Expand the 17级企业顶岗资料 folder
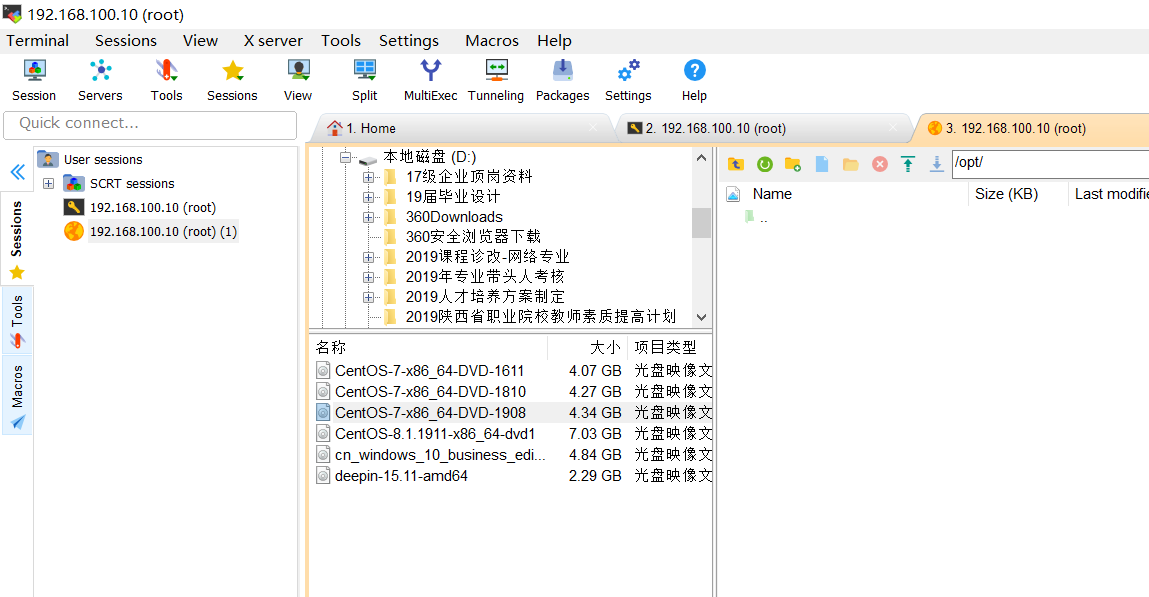 (x=369, y=177)
